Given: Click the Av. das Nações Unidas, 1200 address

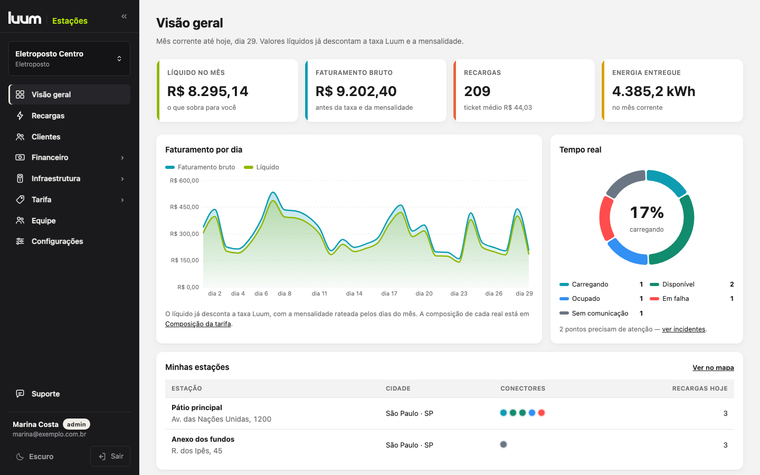Looking at the screenshot, I should click(221, 419).
